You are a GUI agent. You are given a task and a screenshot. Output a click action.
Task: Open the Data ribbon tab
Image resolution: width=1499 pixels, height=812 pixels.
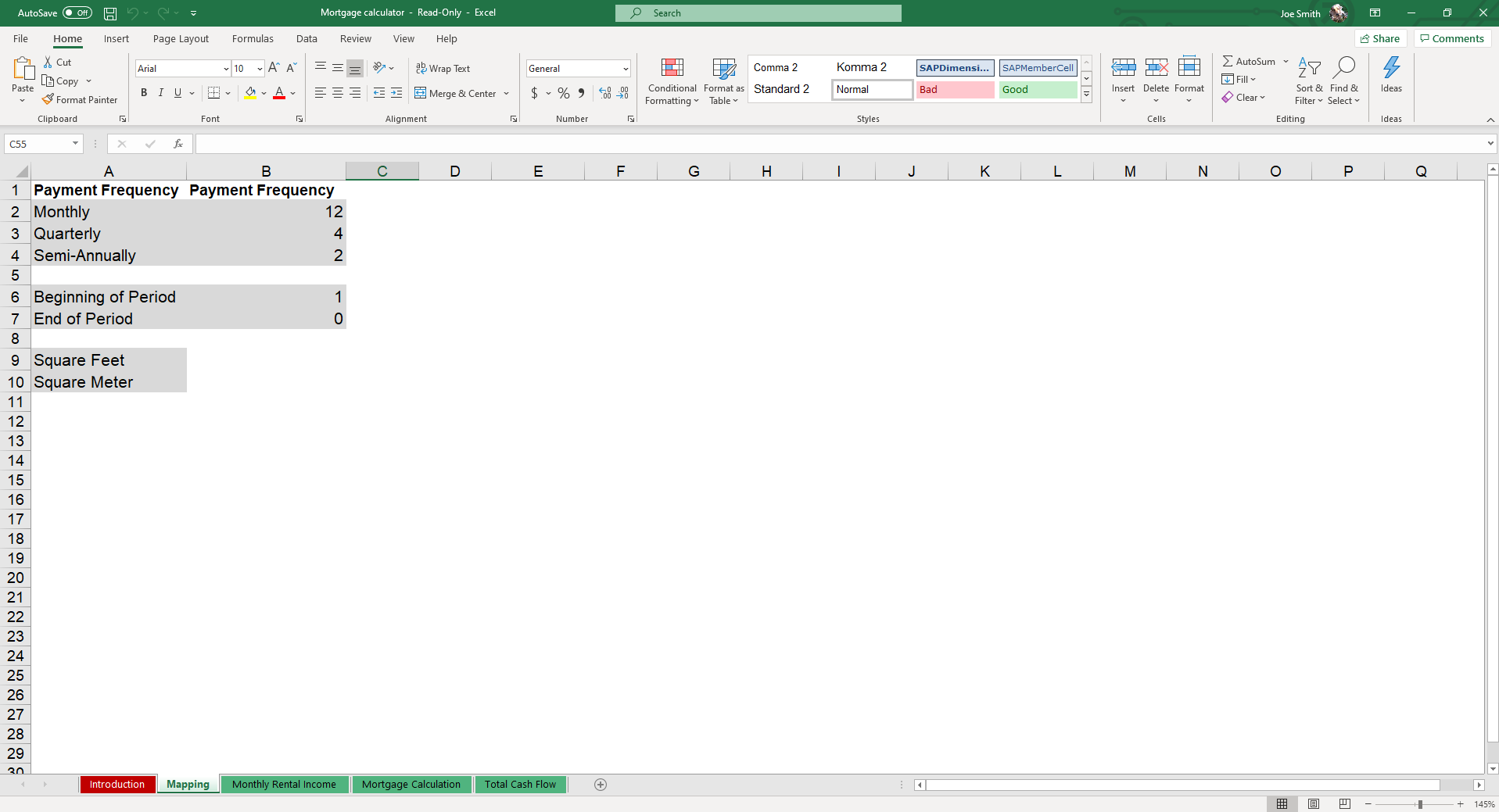pyautogui.click(x=307, y=39)
